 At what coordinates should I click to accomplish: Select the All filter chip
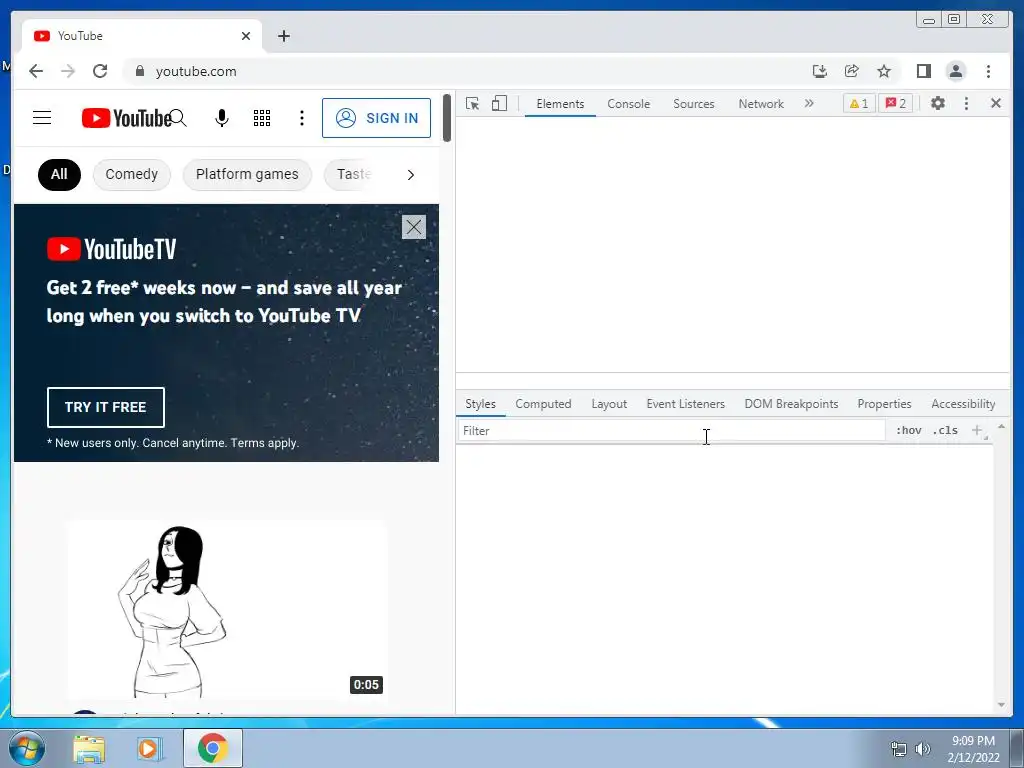tap(59, 174)
